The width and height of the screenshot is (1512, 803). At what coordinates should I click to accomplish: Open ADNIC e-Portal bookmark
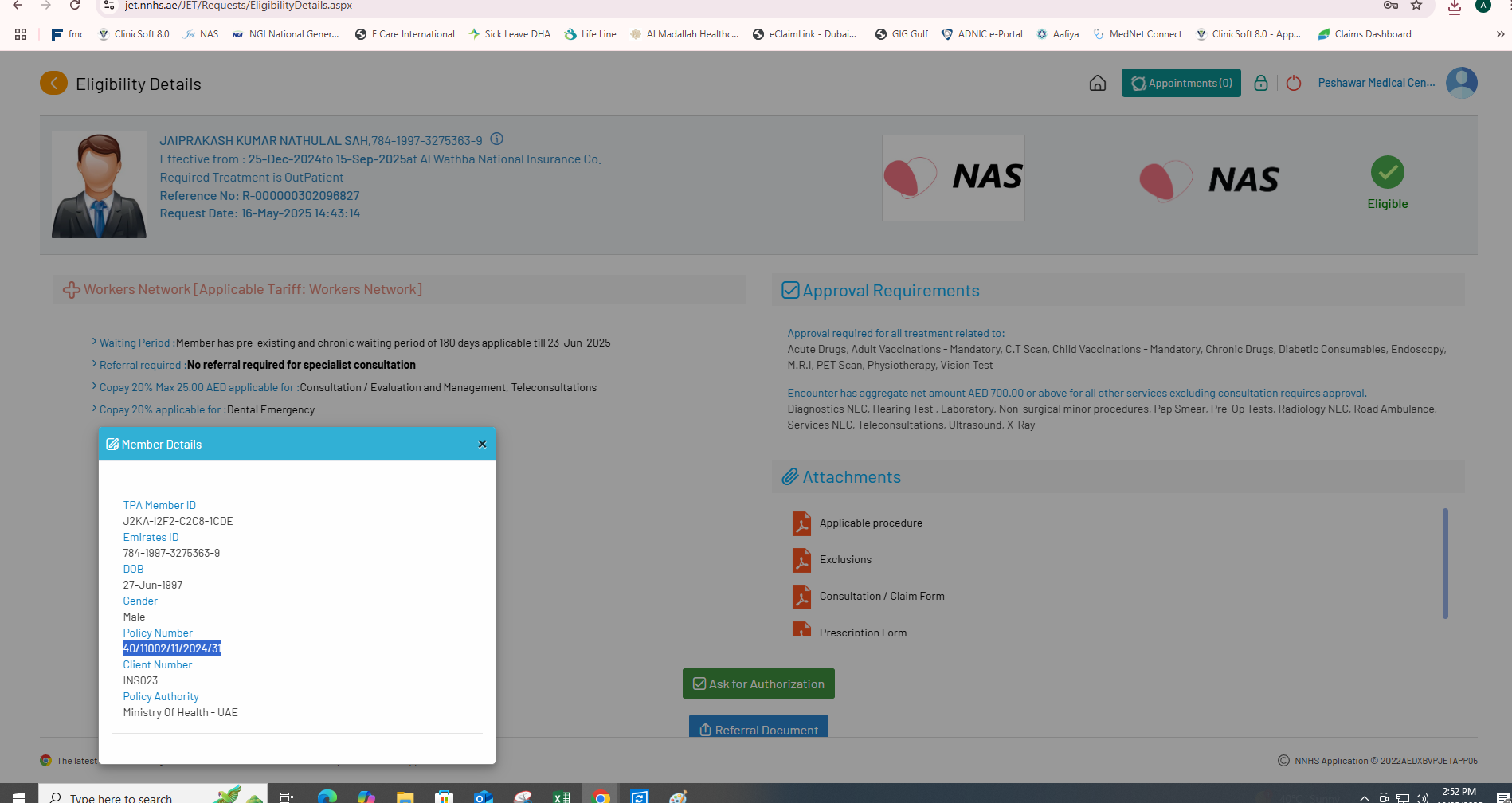[982, 34]
